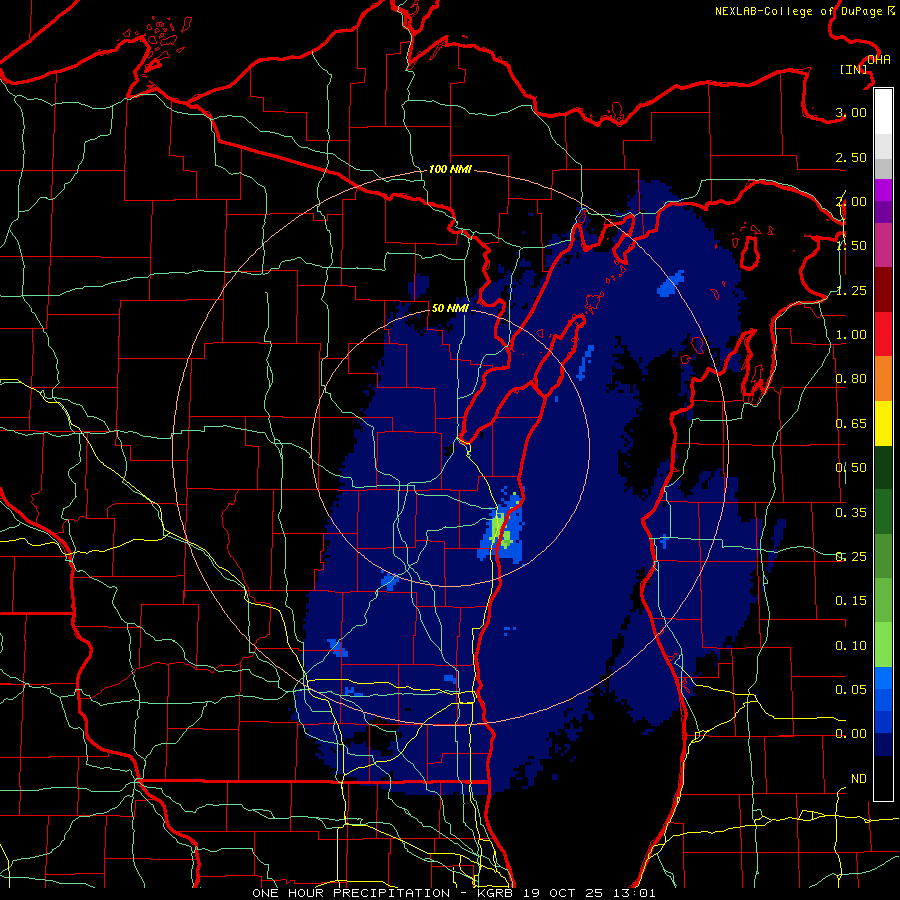Pick the dark red legend swatch
900x900 pixels.
pyautogui.click(x=883, y=290)
